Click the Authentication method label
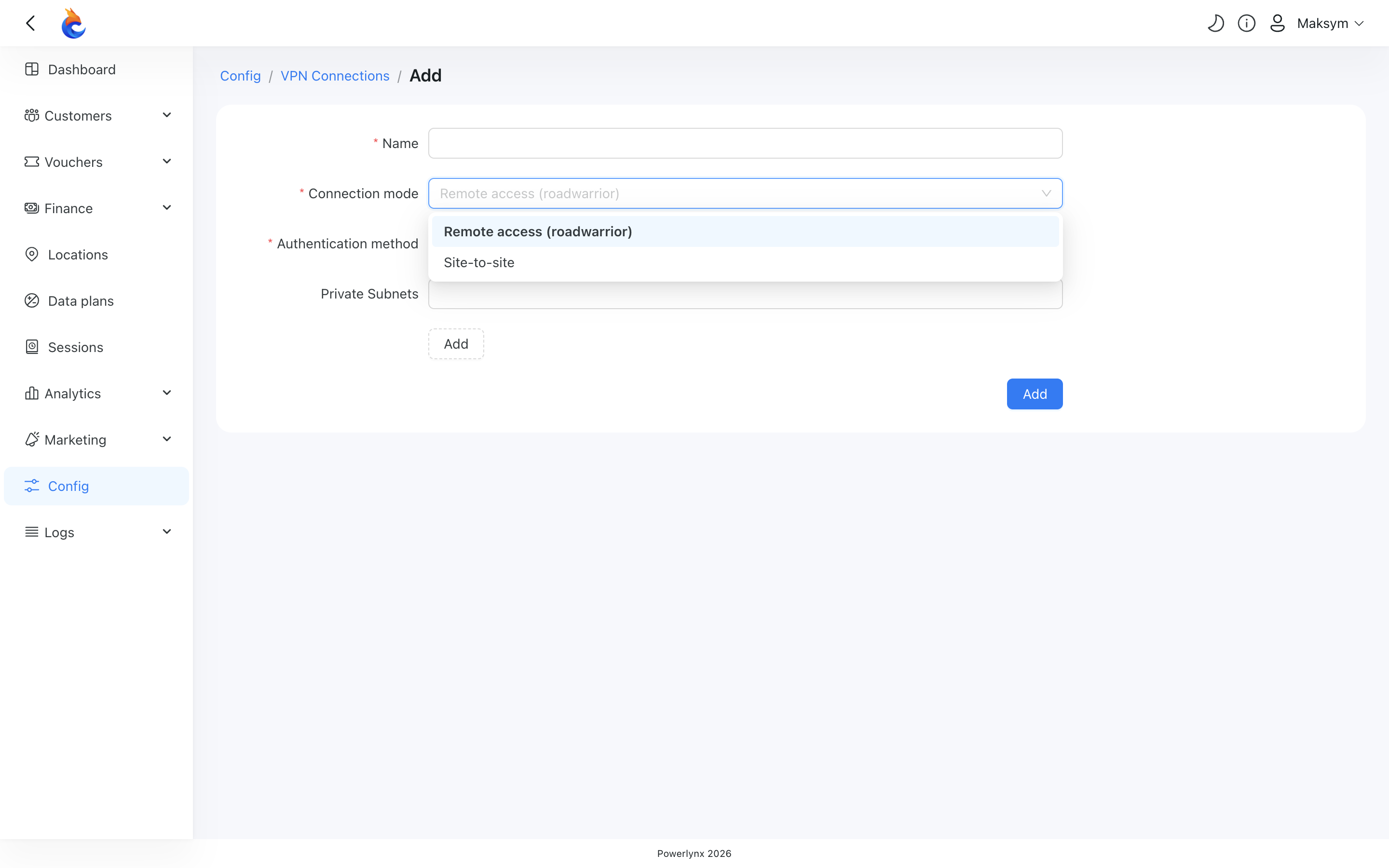Screen dimensions: 1389x868 click(x=347, y=244)
